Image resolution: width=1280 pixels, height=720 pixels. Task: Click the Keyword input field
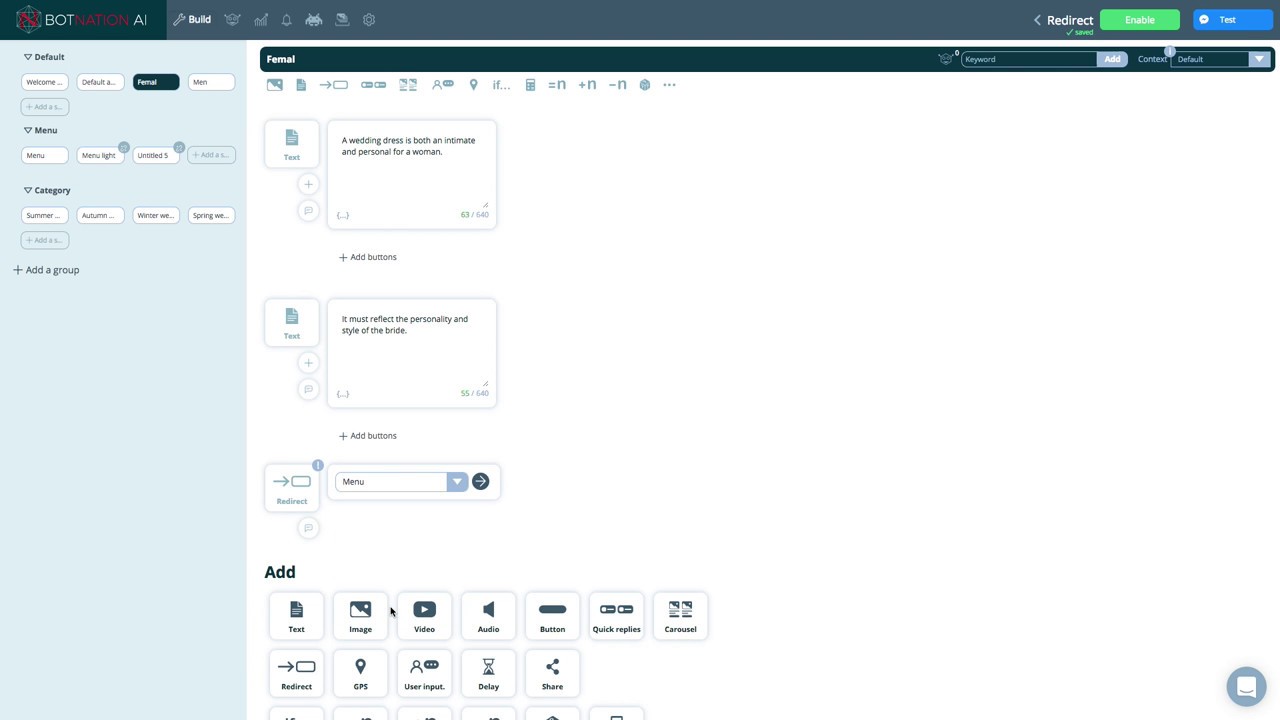coord(1029,59)
